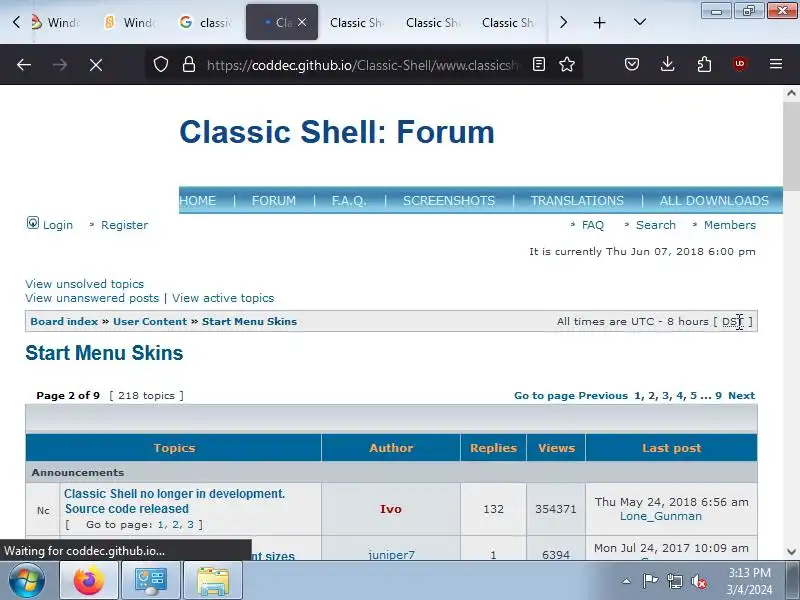The image size is (800, 600).
Task: Jump to page 5 in top pagination
Action: pyautogui.click(x=693, y=395)
